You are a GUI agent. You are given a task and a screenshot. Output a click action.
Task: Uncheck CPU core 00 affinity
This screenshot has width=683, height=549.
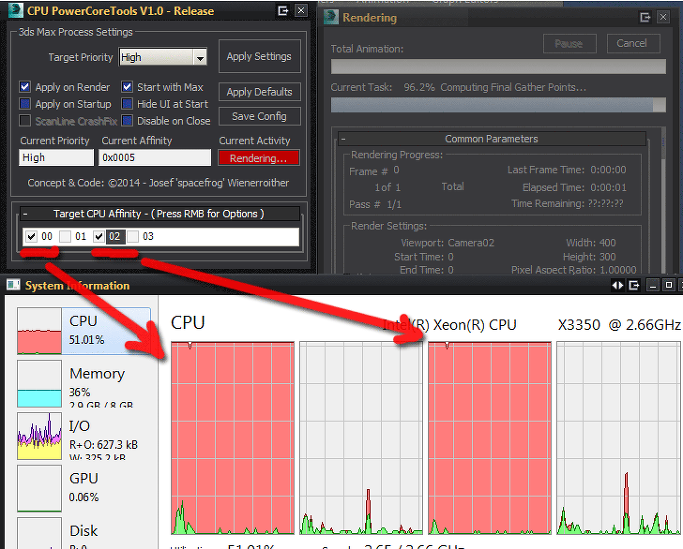point(31,237)
